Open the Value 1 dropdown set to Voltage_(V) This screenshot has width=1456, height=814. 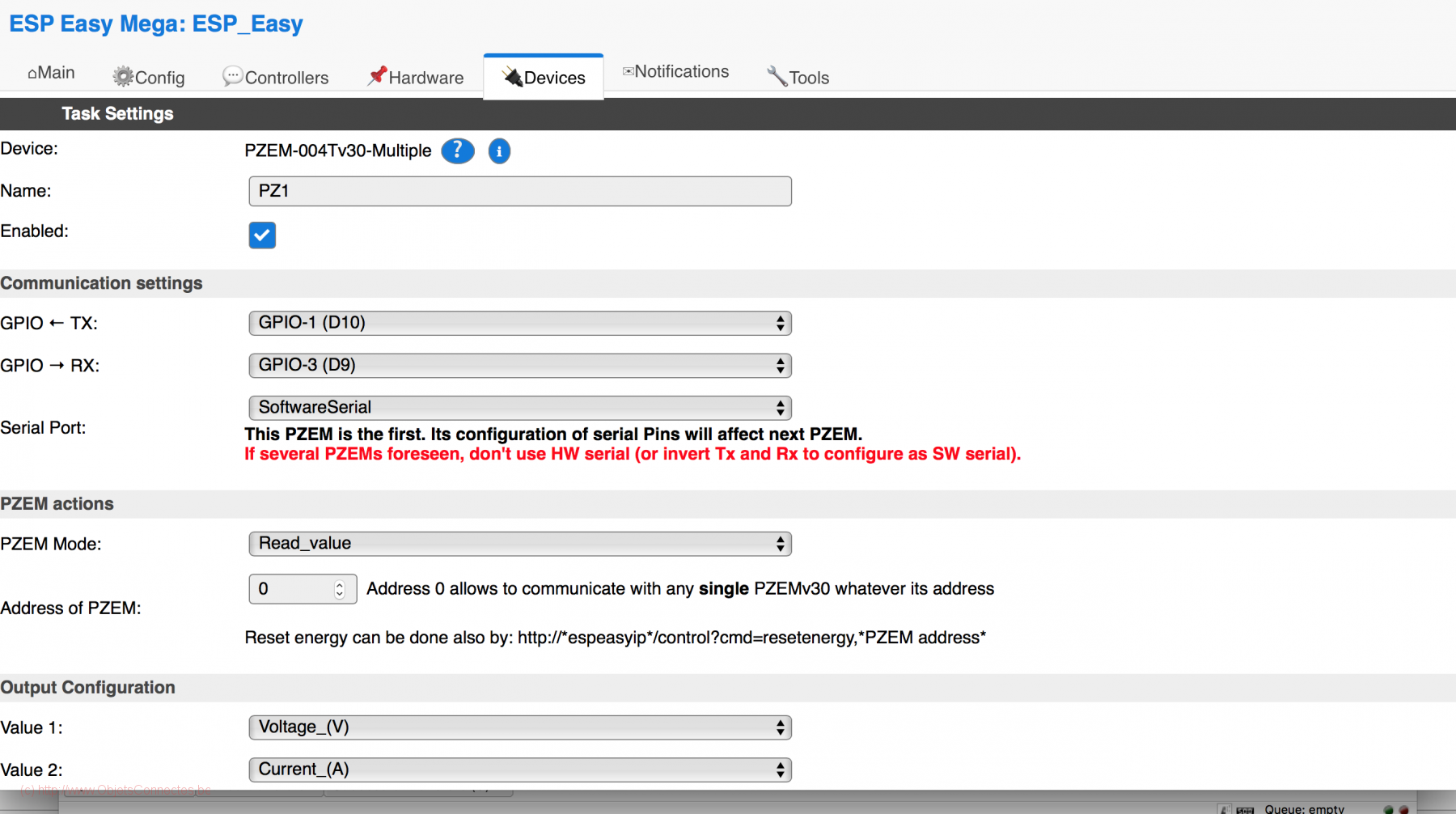(x=520, y=727)
